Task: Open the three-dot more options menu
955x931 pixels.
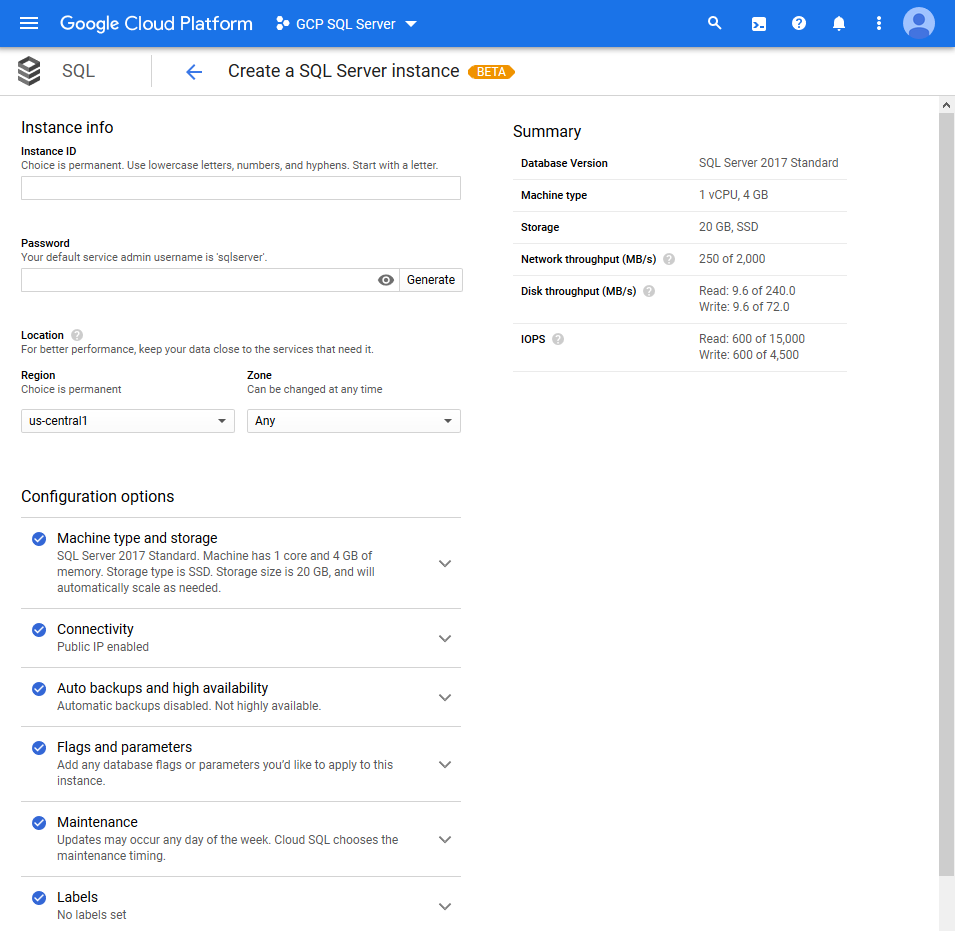Action: (x=878, y=23)
